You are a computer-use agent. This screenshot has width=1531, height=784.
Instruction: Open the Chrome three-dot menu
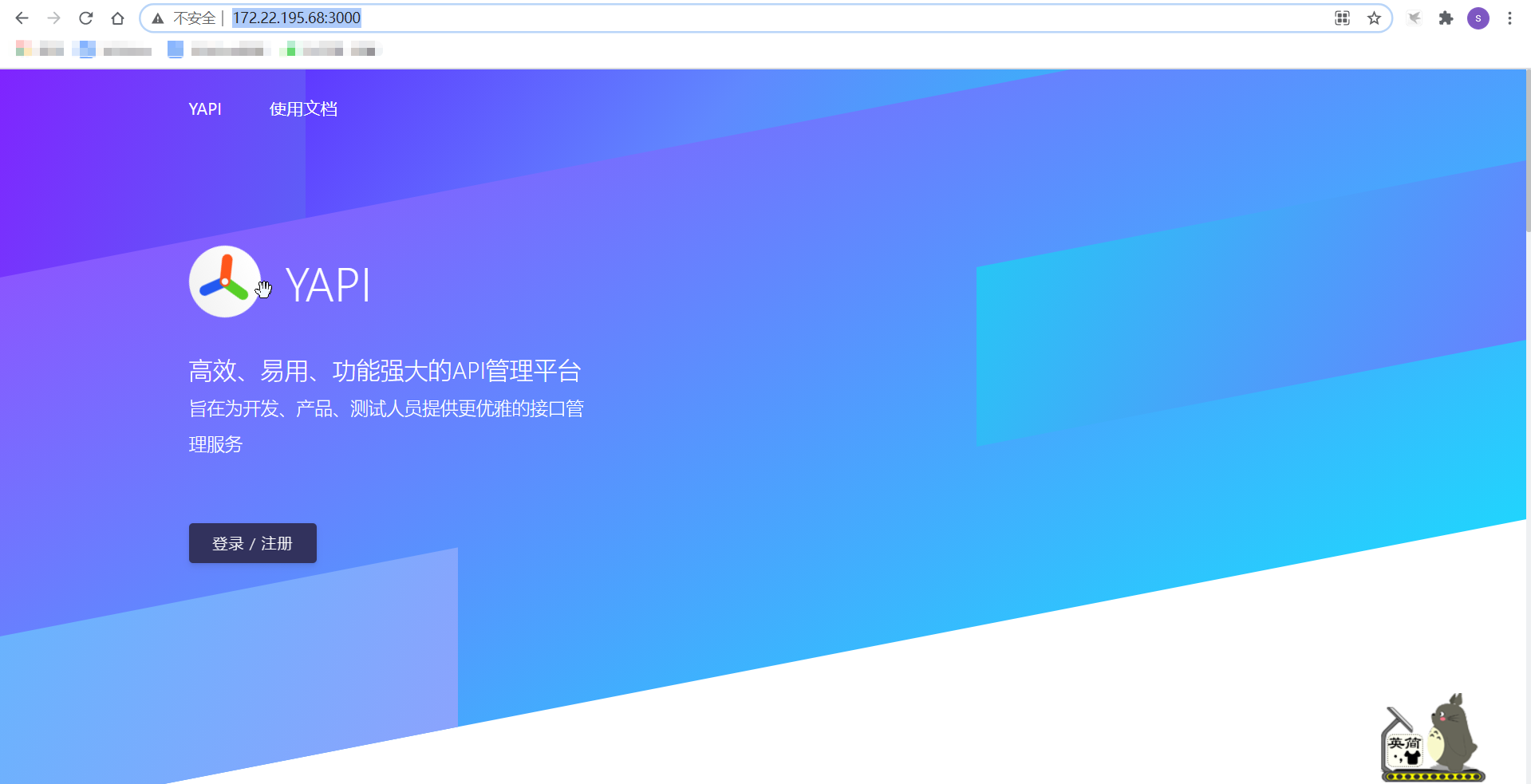1509,18
